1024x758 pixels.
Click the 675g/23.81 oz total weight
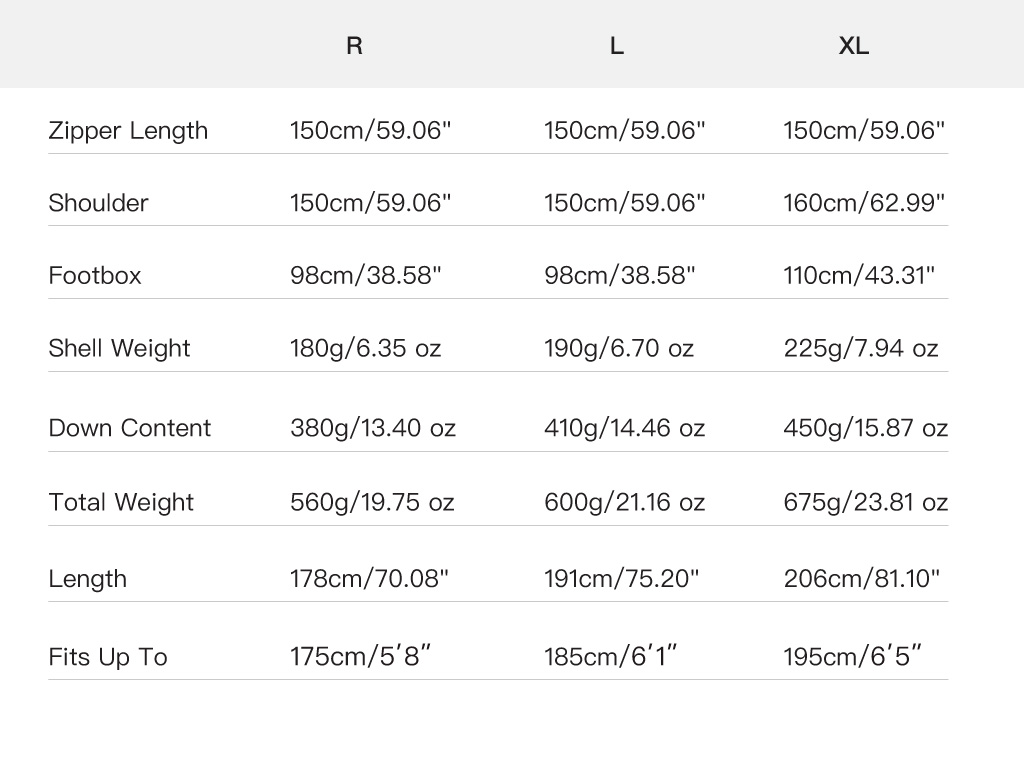point(866,502)
